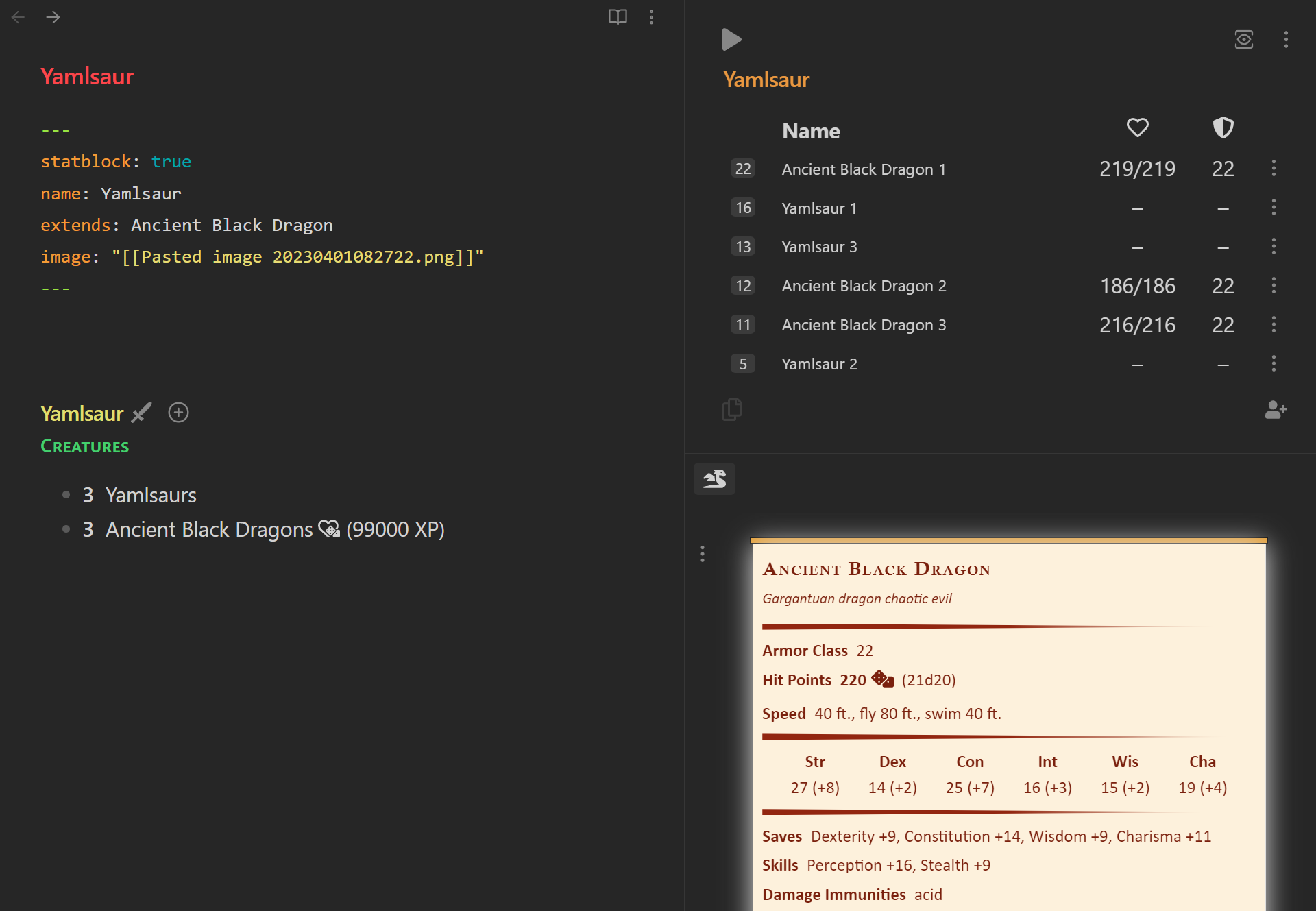The width and height of the screenshot is (1316, 911).
Task: Roll the Hit Points dice icon in statblock
Action: pyautogui.click(x=882, y=679)
